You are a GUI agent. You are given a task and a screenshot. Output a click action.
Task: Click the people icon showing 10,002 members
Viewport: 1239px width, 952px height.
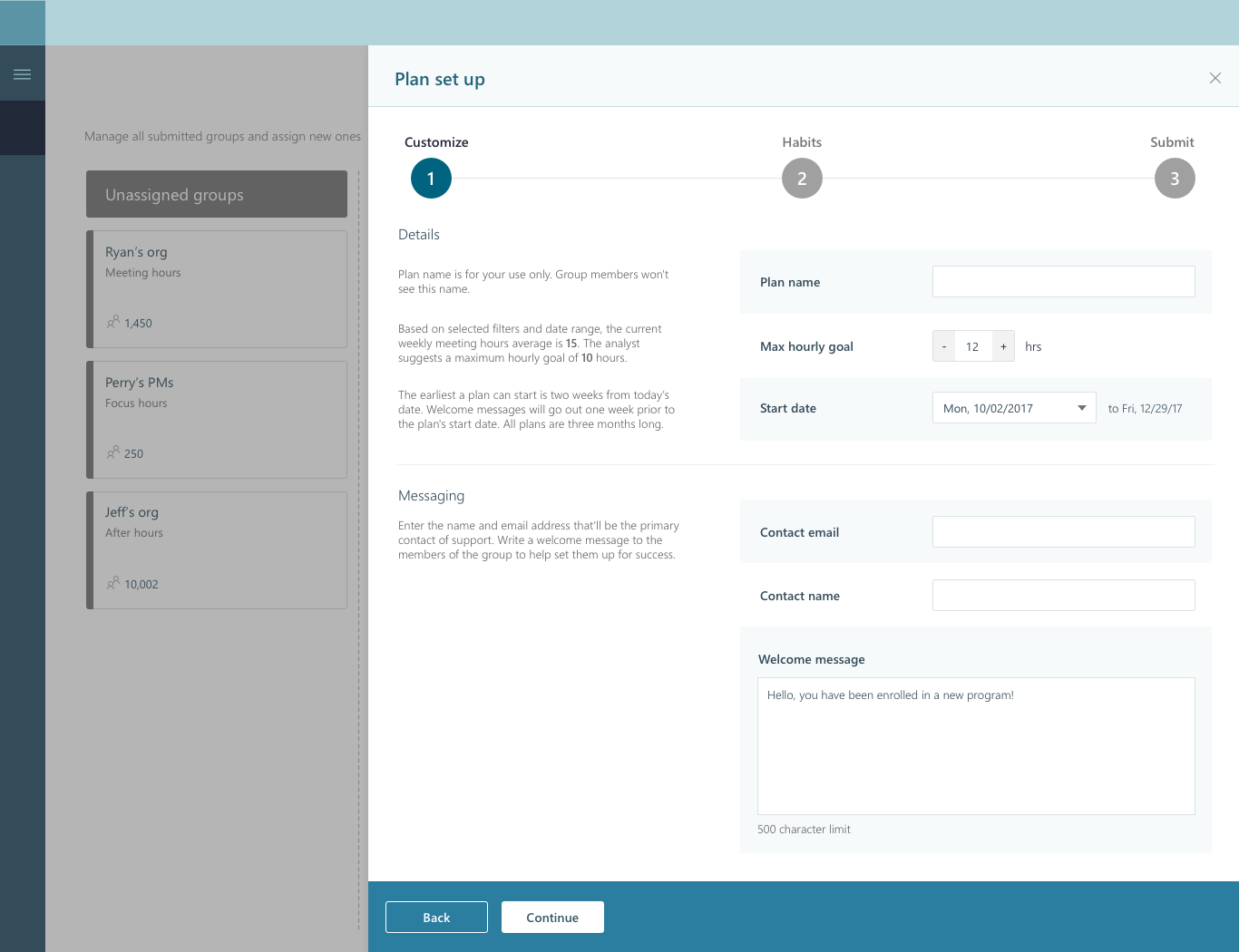[112, 583]
